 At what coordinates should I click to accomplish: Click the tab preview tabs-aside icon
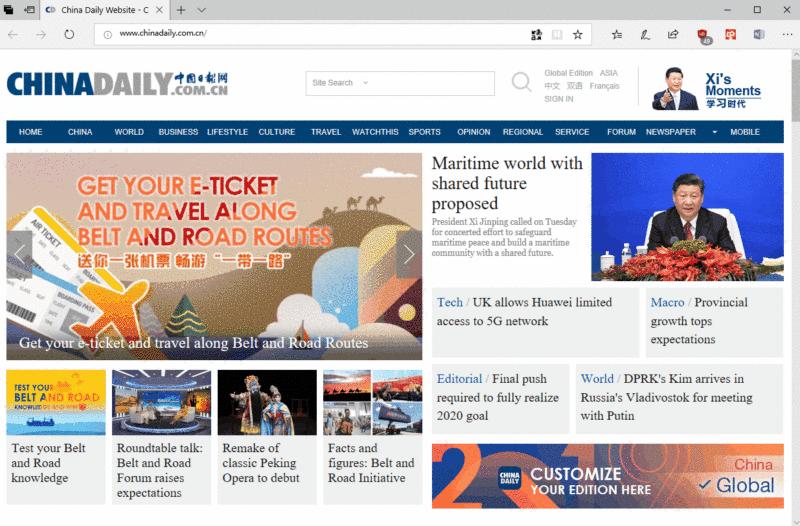point(9,10)
